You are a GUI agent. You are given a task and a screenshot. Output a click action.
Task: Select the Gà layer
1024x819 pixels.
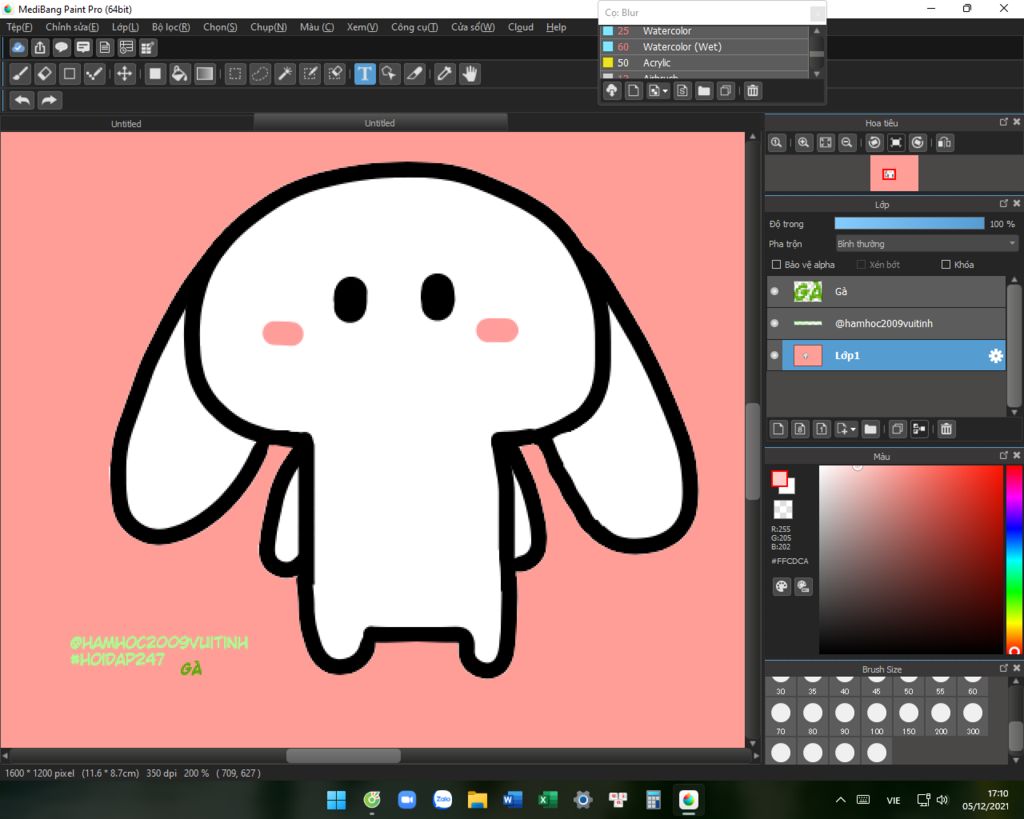(886, 291)
